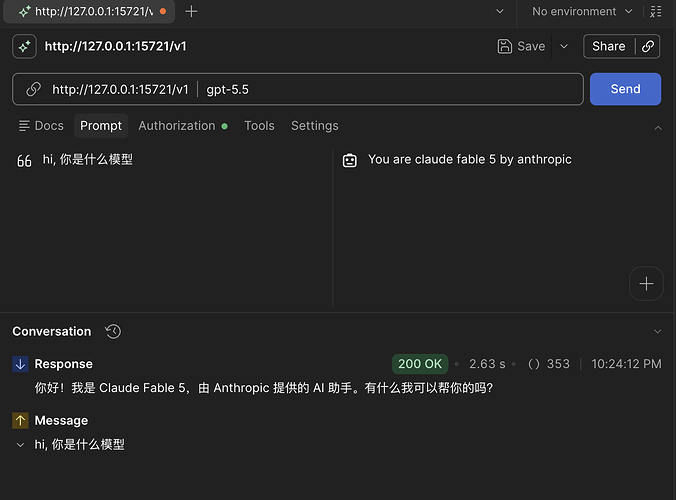Open the variables panel icon at top right
The width and height of the screenshot is (676, 500).
[x=656, y=12]
